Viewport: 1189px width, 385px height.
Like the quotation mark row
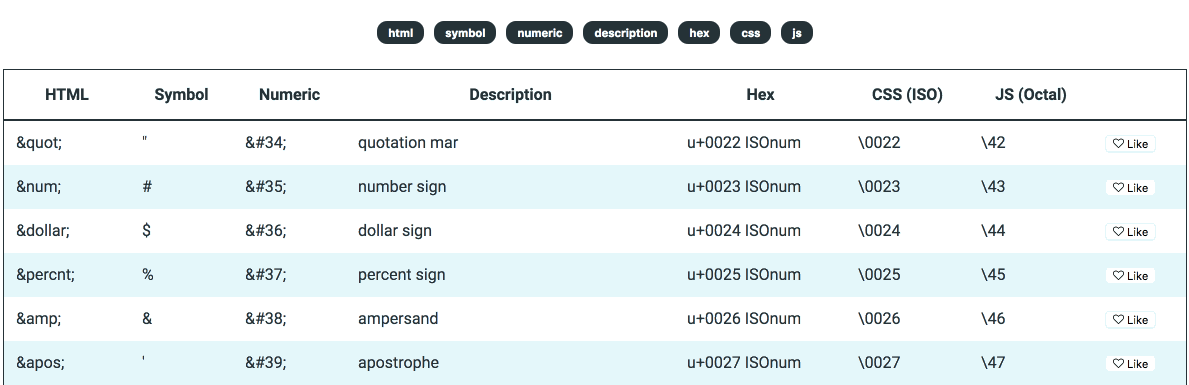coord(1130,143)
